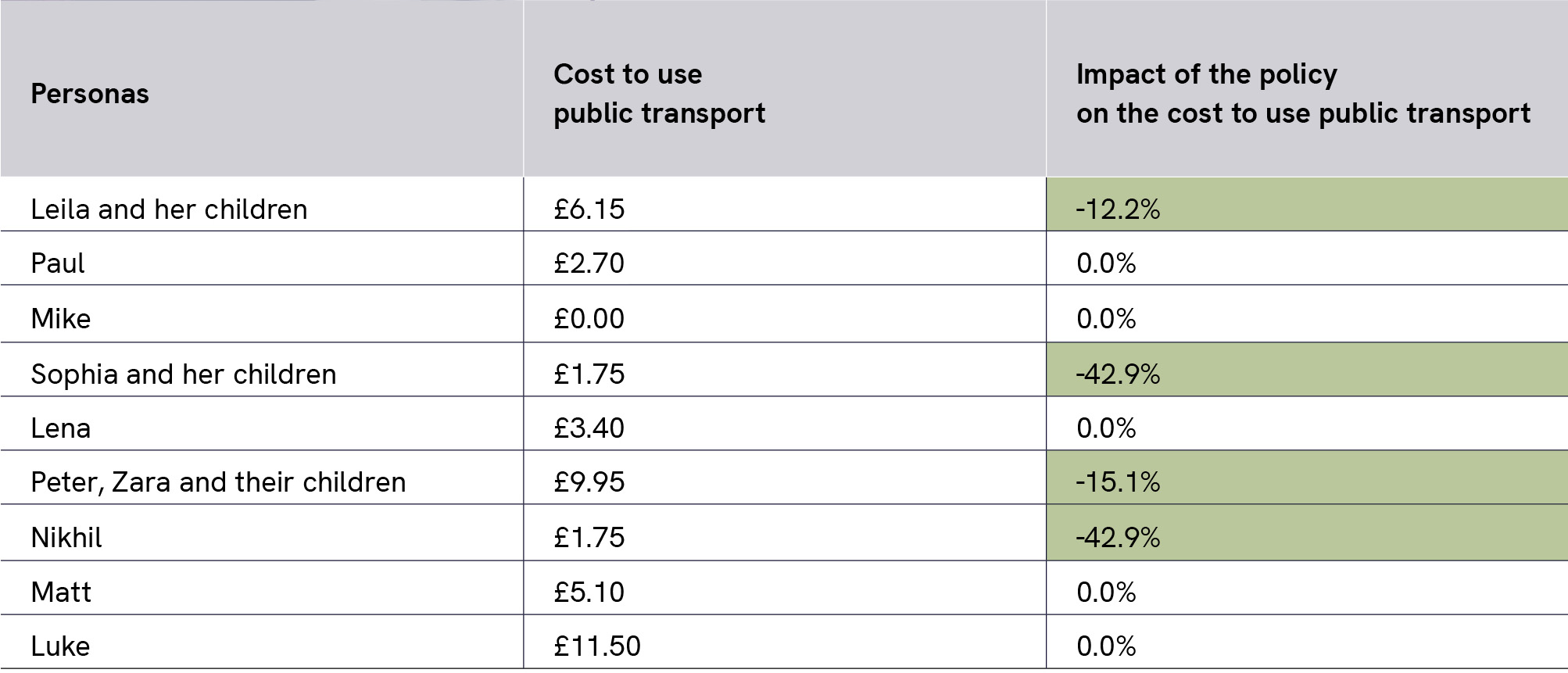Image resolution: width=1568 pixels, height=673 pixels.
Task: Click the Personas column header
Action: pos(90,94)
